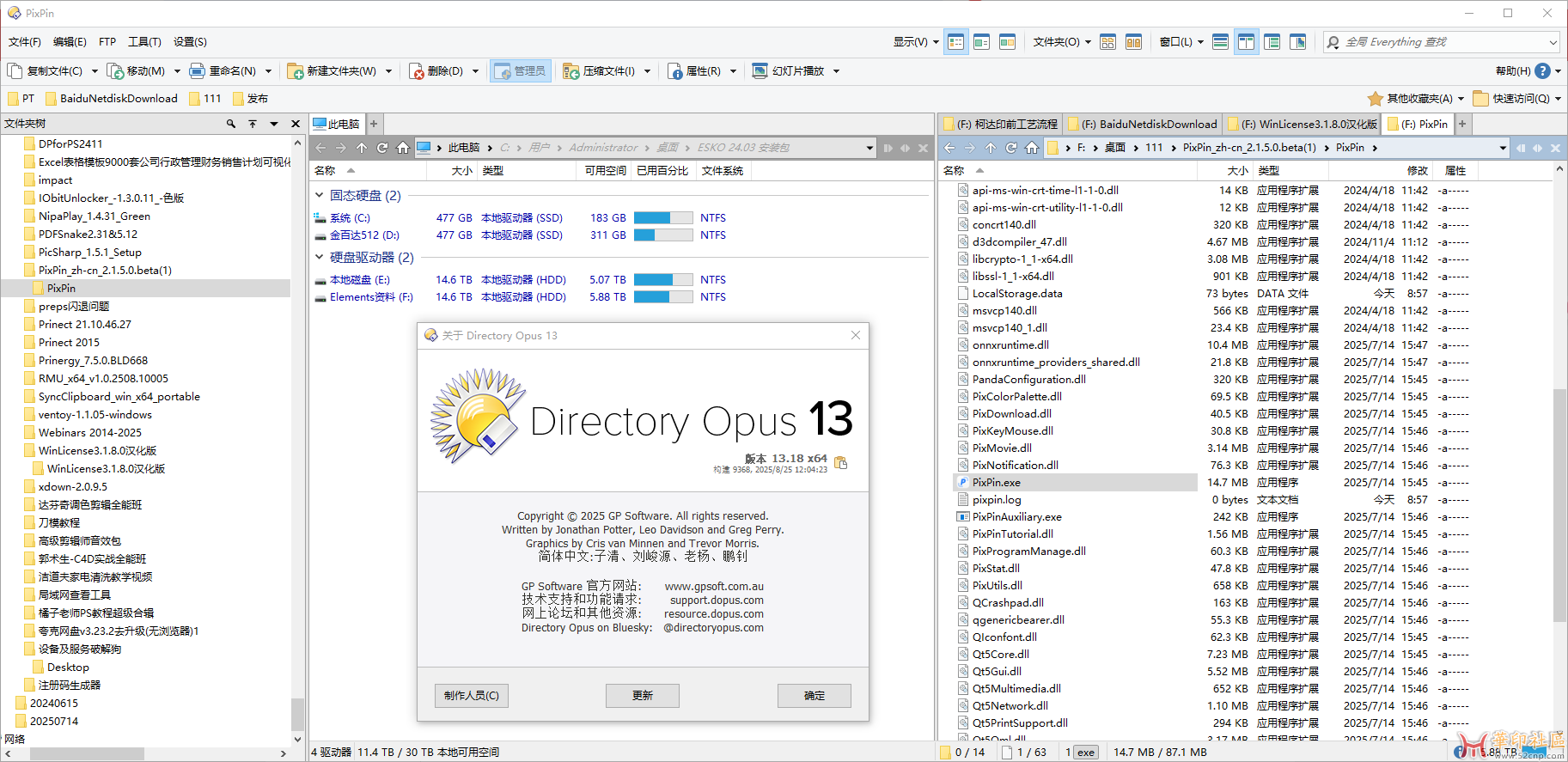Click the 更新 update button
1568x762 pixels.
(642, 696)
